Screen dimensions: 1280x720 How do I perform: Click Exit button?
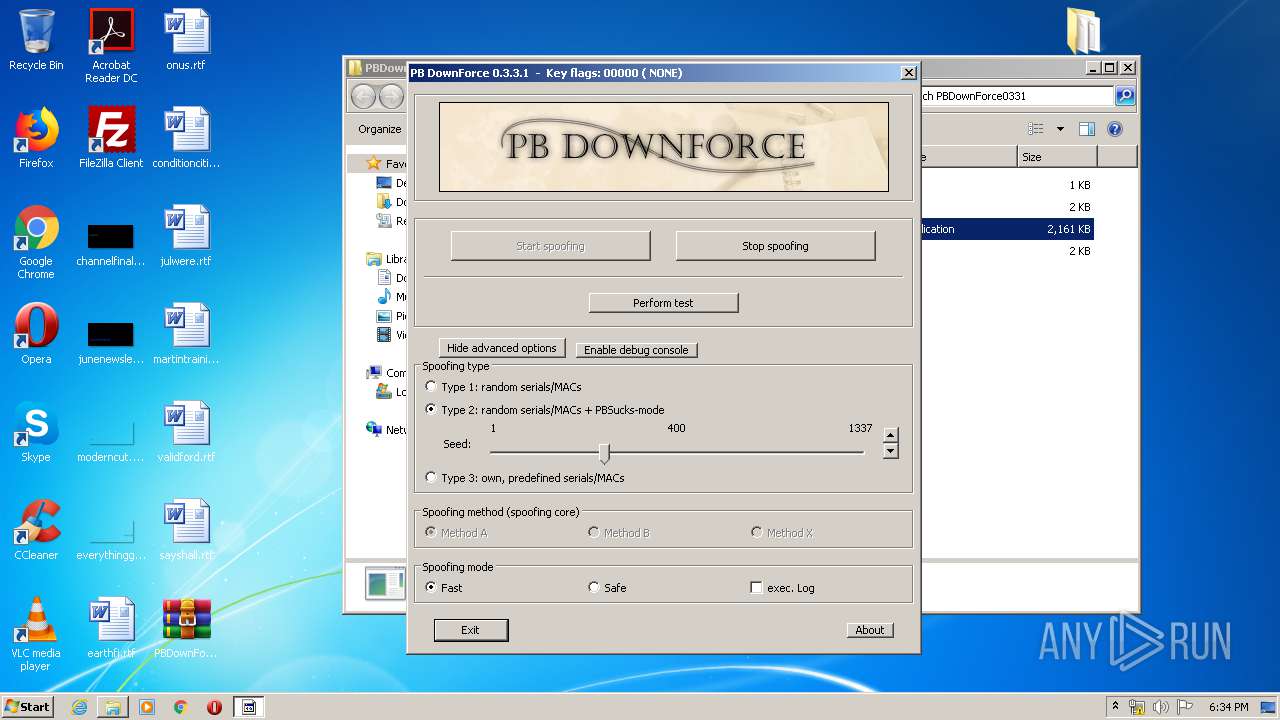[x=471, y=630]
